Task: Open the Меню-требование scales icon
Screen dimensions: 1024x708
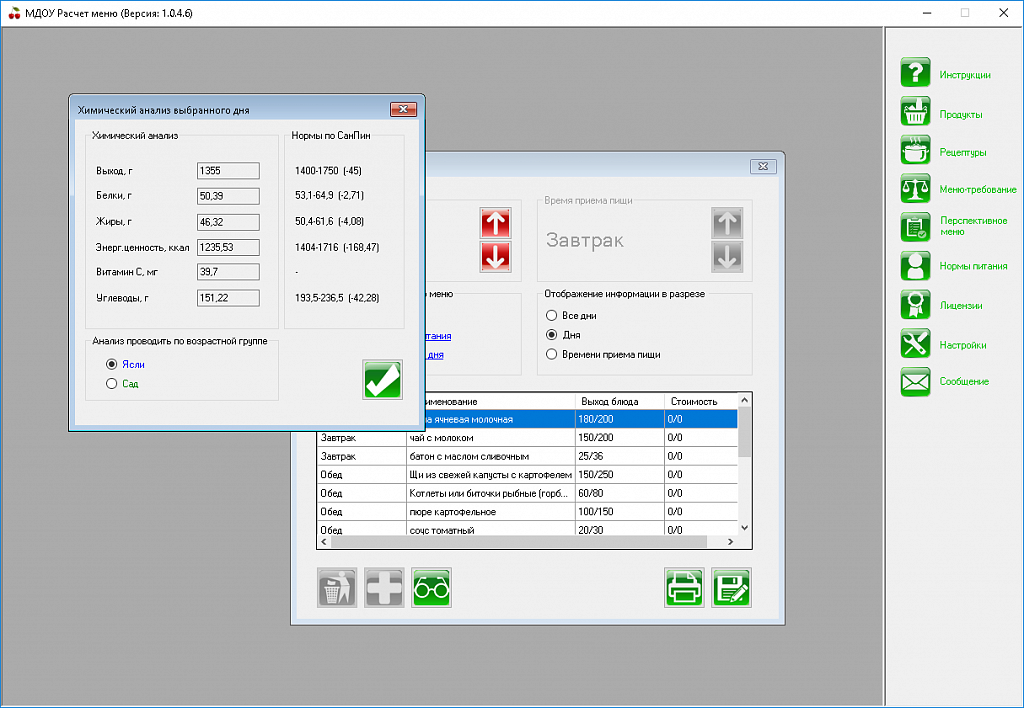Action: point(916,189)
